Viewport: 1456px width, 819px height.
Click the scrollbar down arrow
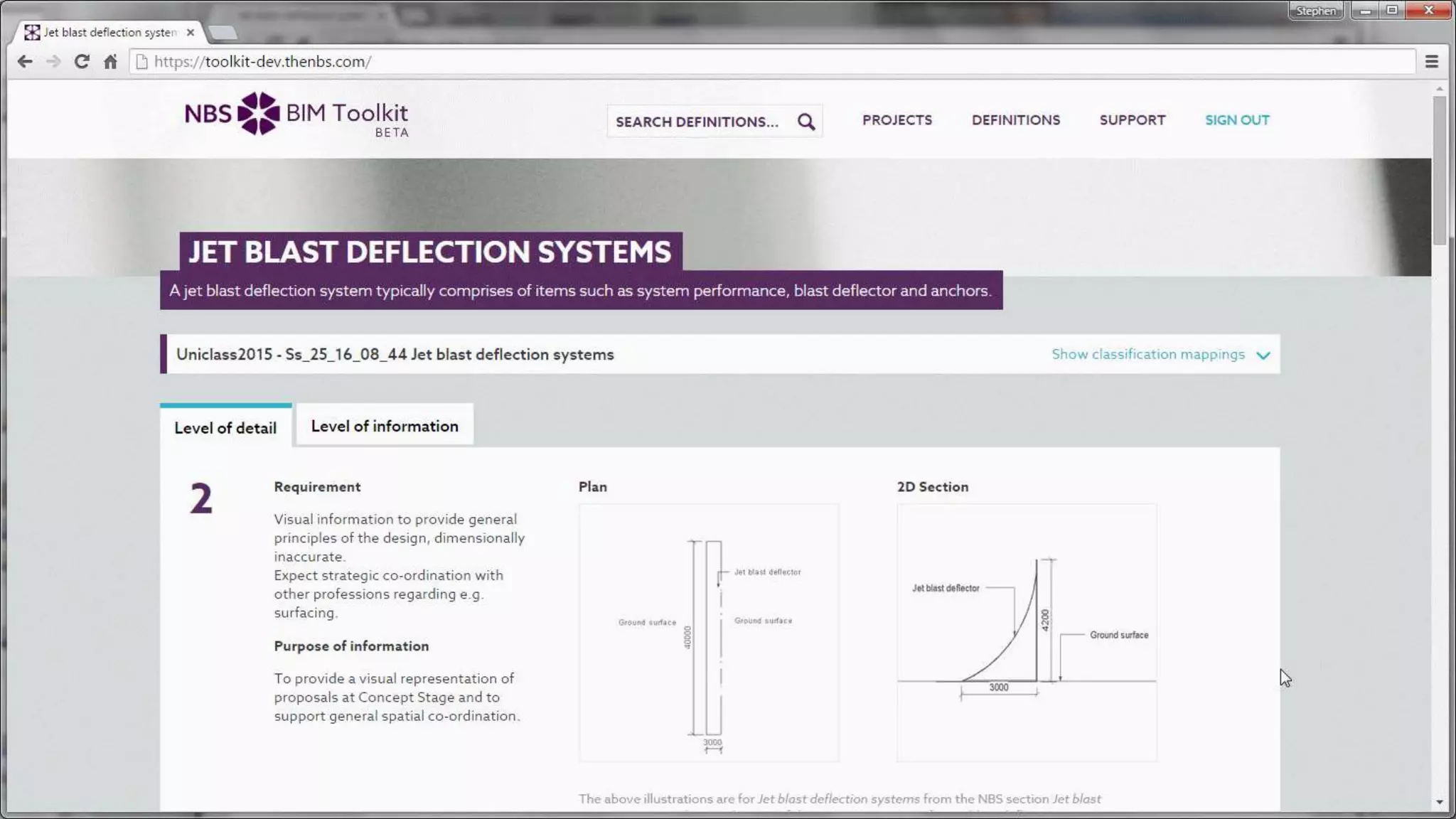click(1439, 802)
